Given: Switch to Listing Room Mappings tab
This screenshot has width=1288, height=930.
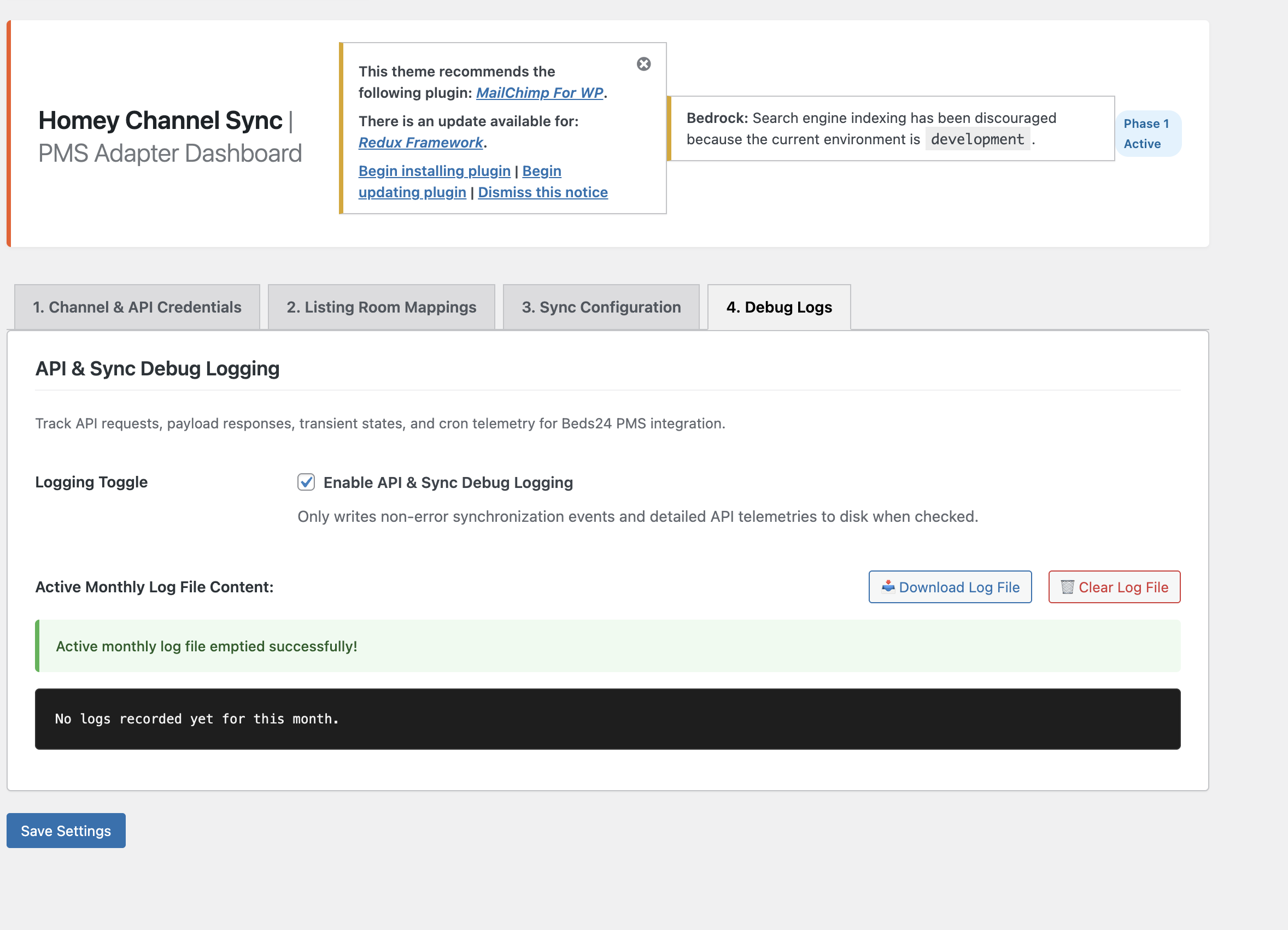Looking at the screenshot, I should [x=382, y=307].
